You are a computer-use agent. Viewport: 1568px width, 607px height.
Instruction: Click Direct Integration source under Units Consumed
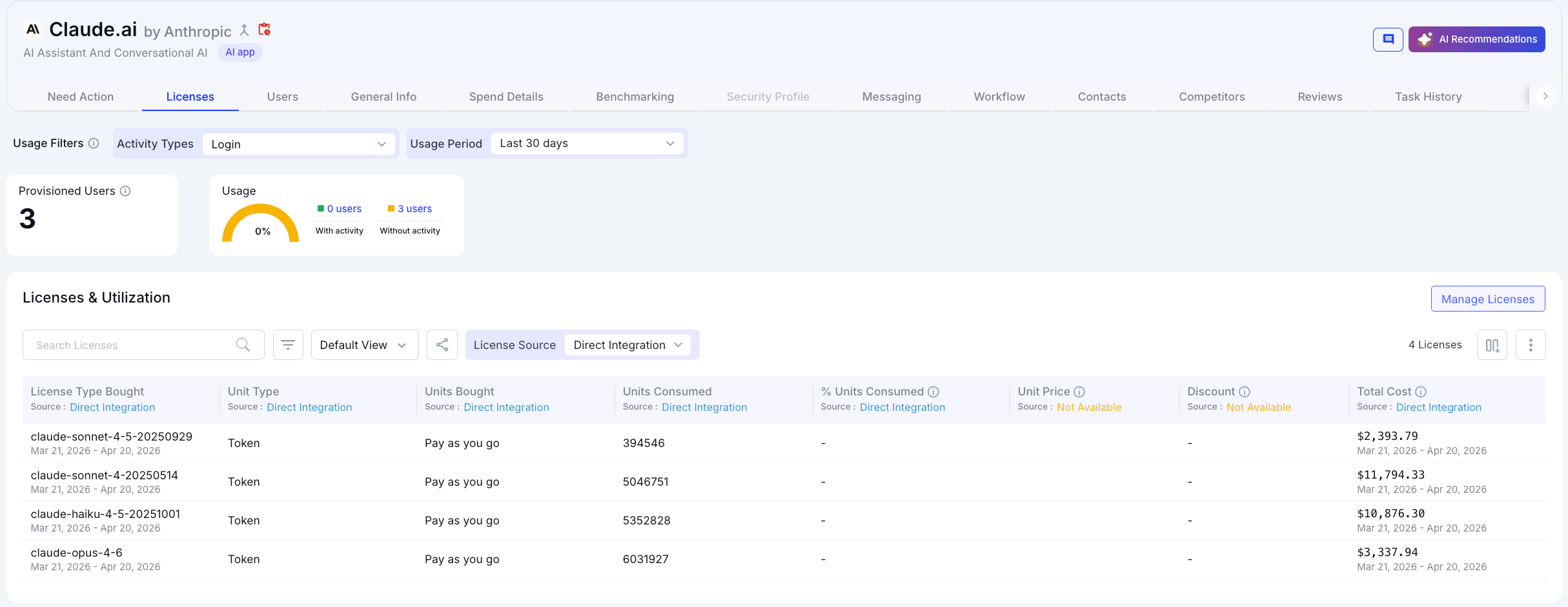click(x=704, y=407)
